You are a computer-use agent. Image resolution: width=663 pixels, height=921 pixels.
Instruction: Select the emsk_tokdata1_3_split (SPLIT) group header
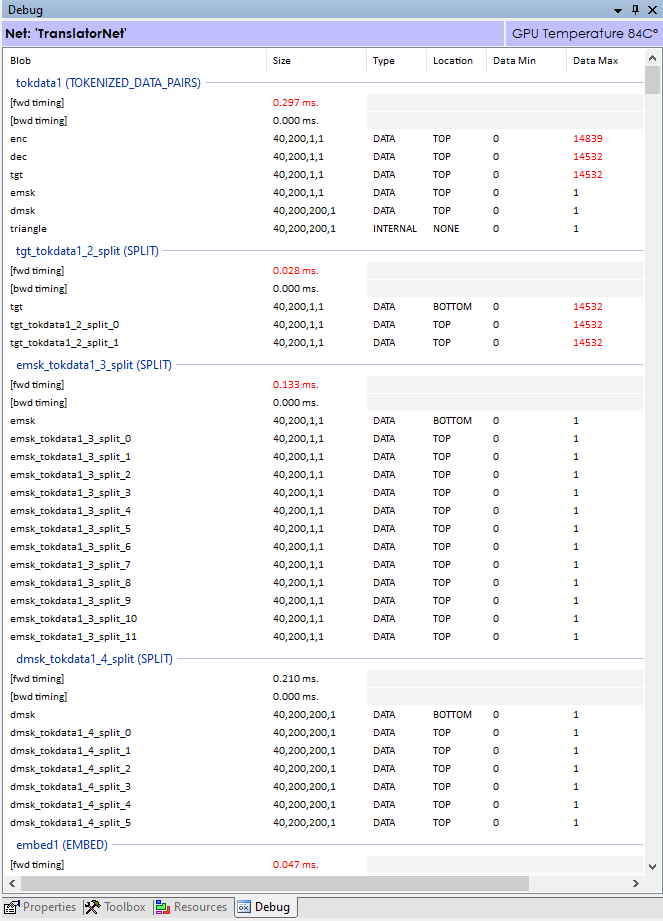coord(94,365)
